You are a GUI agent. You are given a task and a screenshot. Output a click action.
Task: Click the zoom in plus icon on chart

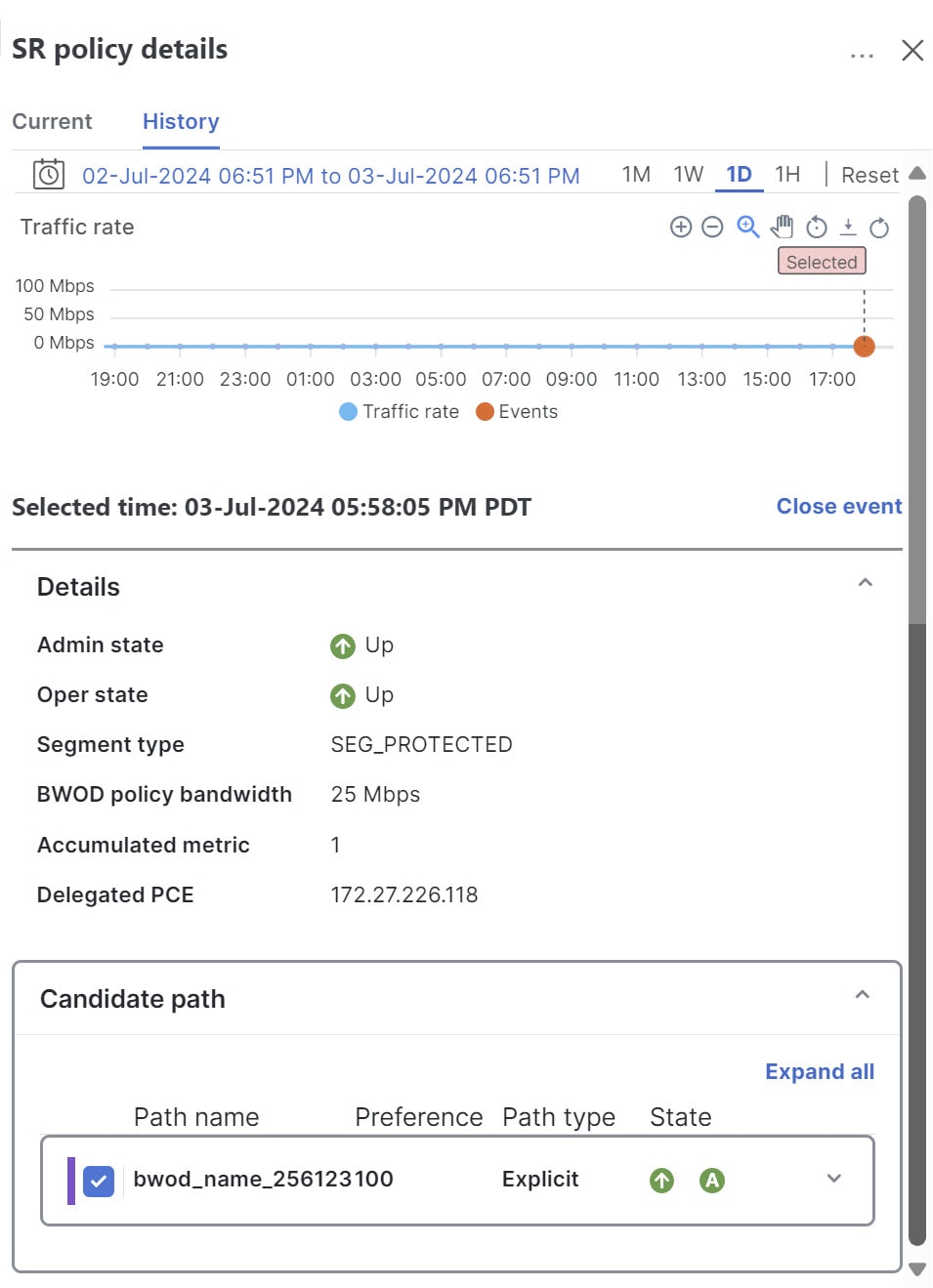681,228
